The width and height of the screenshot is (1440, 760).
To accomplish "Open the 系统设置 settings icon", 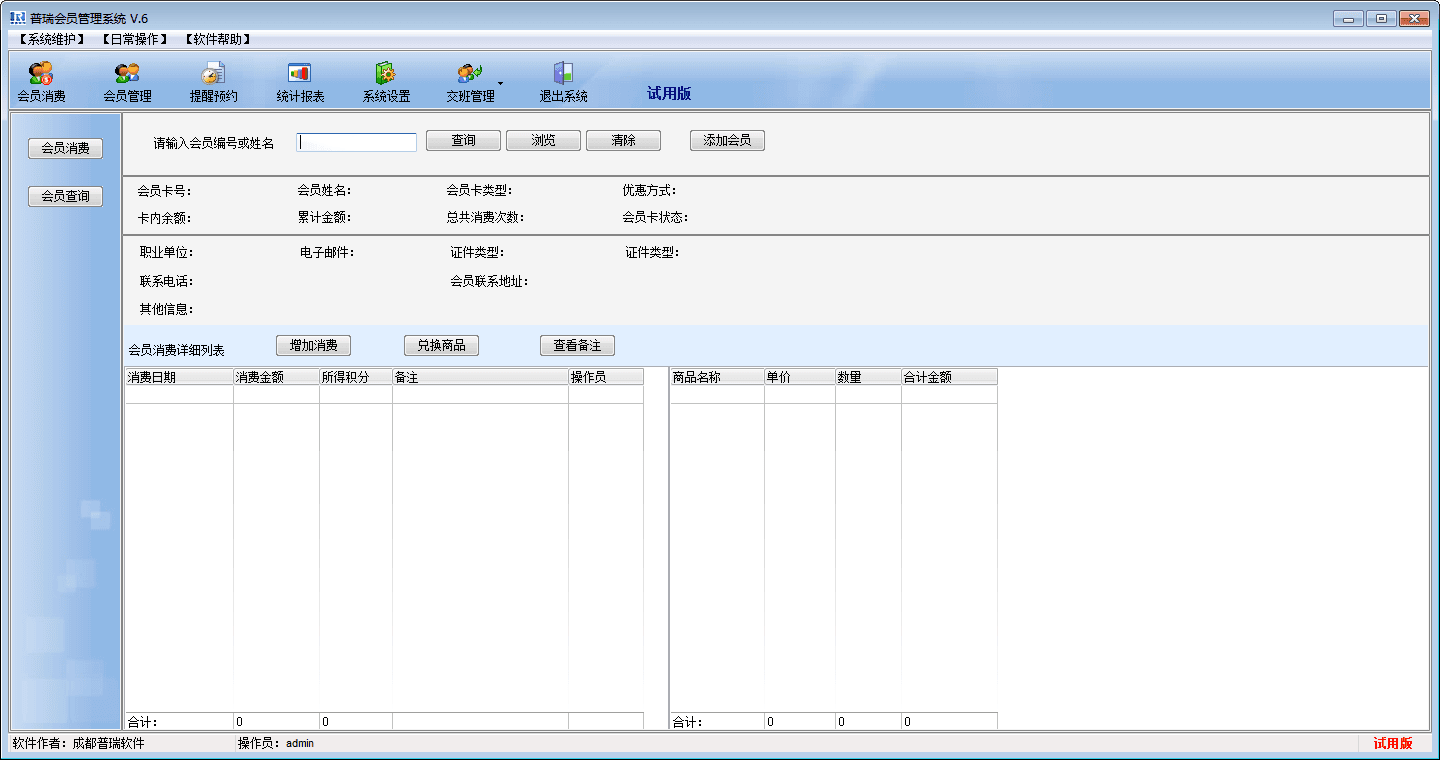I will tap(386, 74).
